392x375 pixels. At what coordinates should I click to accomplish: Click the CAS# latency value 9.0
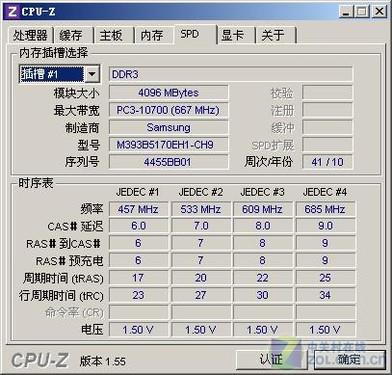click(x=325, y=226)
